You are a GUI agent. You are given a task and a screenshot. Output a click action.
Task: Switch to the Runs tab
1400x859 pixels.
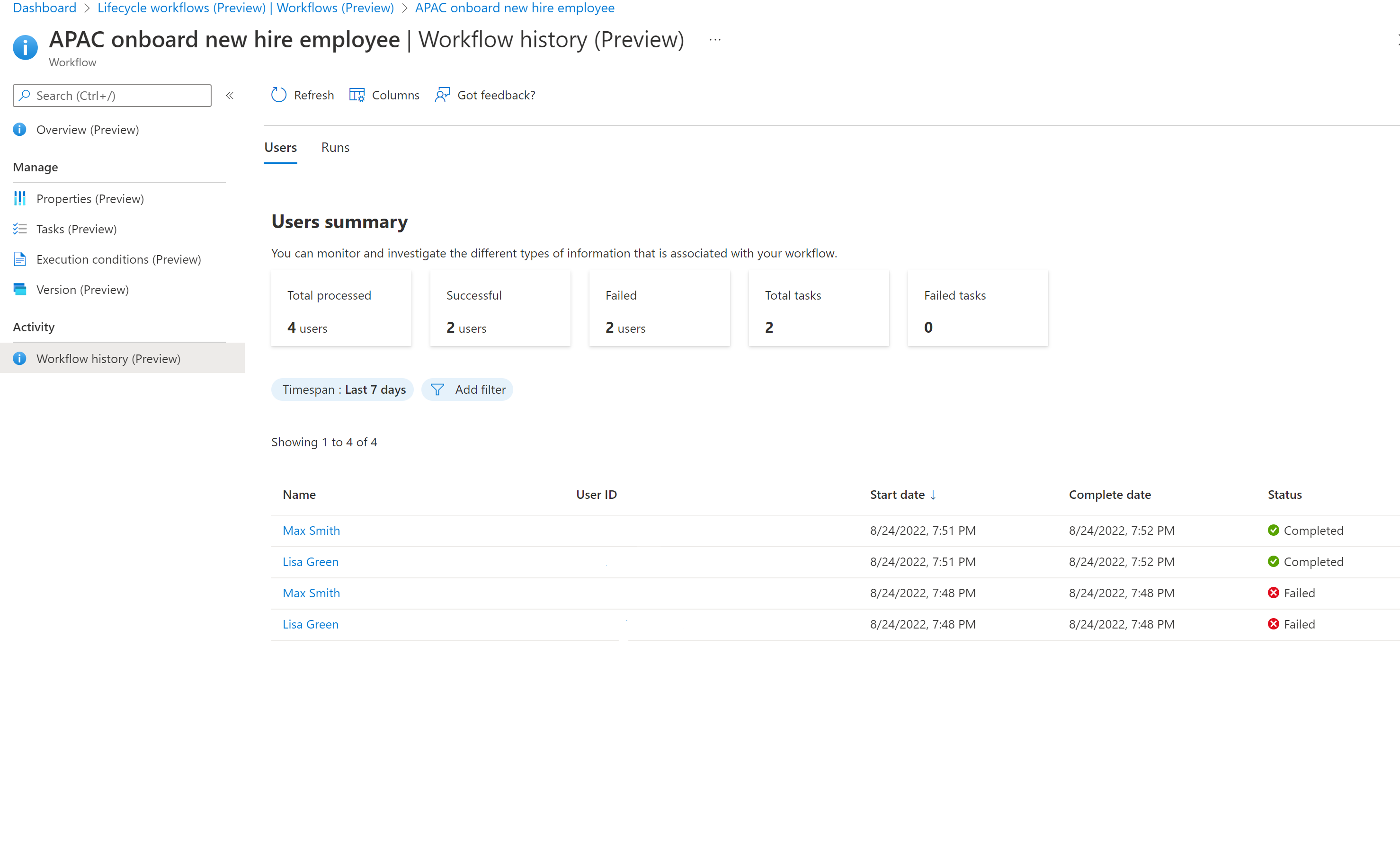(x=335, y=147)
